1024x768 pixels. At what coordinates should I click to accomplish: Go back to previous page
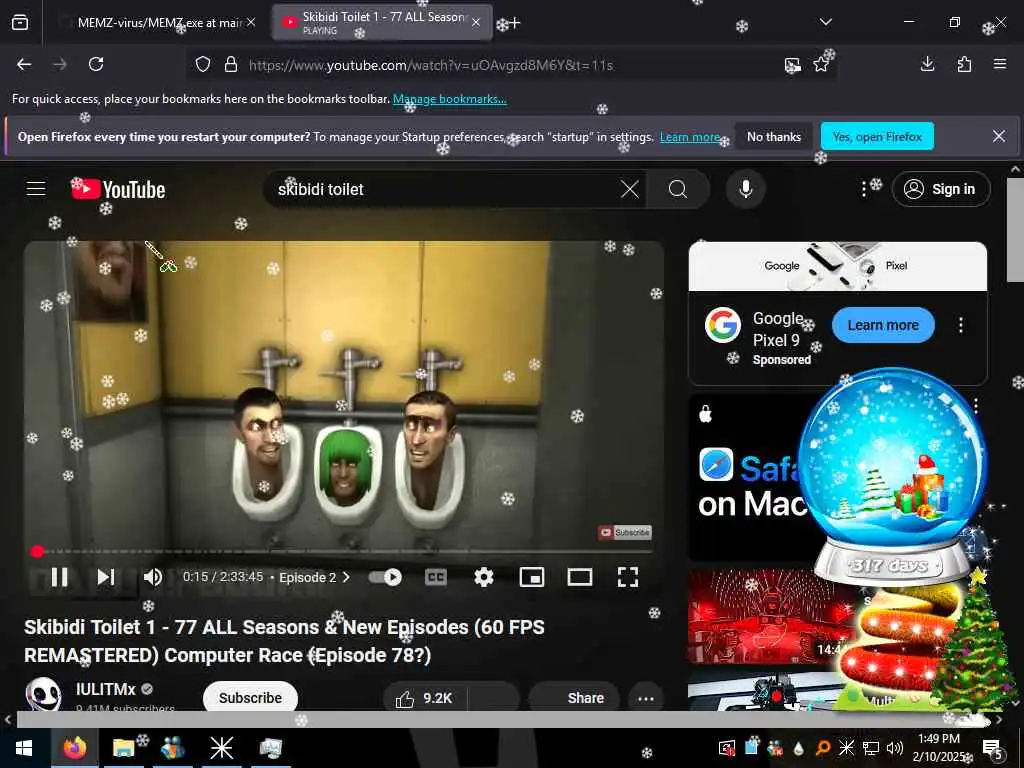coord(24,64)
